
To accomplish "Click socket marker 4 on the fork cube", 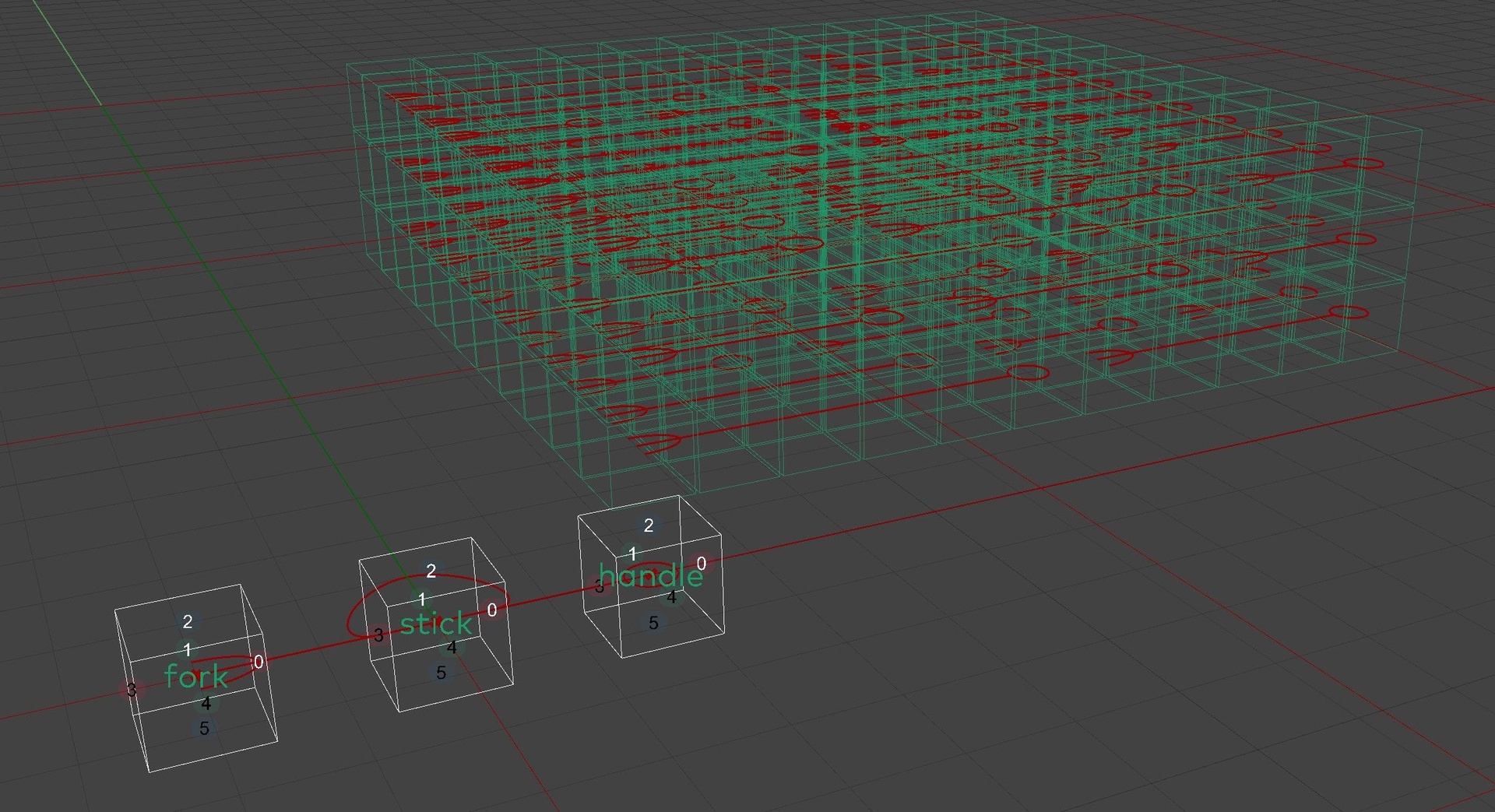I will click(x=206, y=703).
